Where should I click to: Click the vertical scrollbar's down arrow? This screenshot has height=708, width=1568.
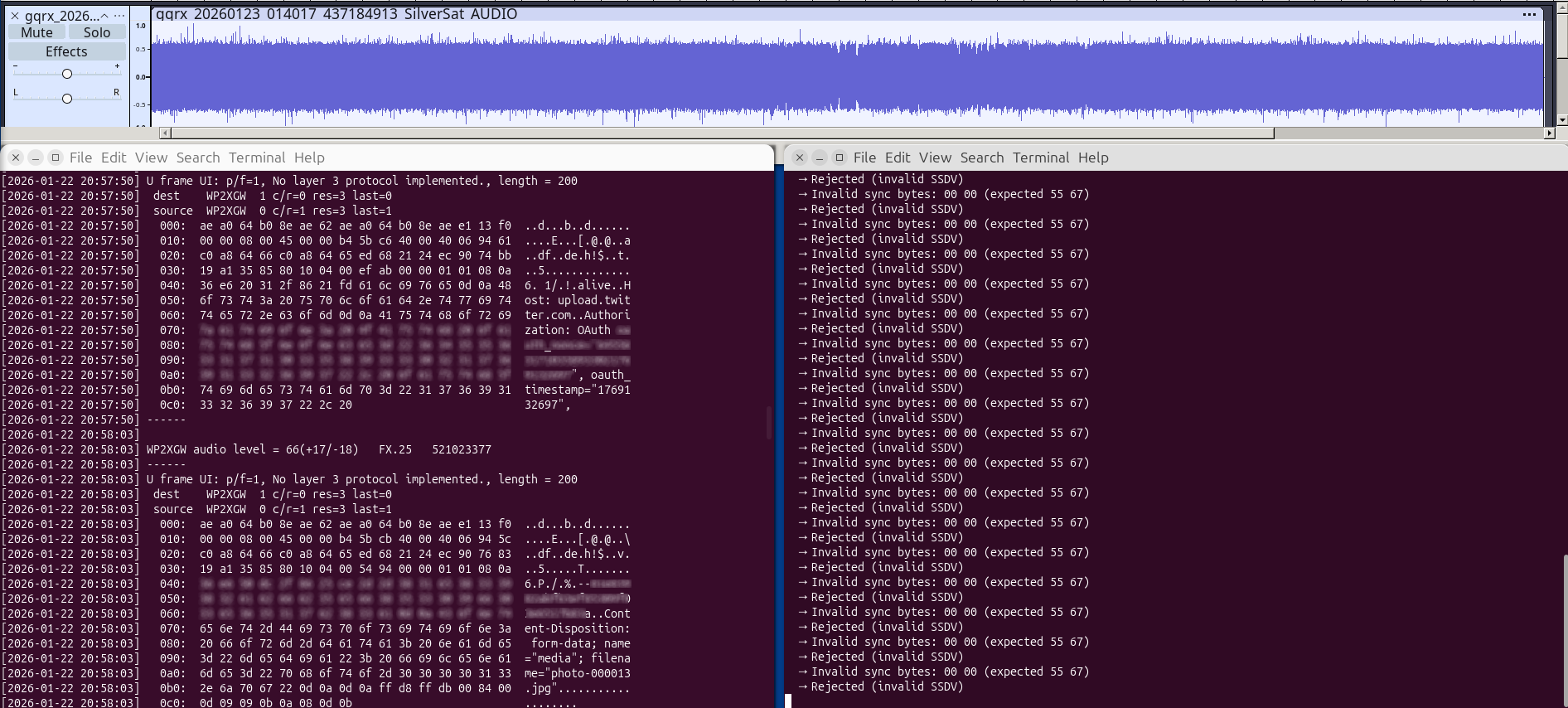click(1562, 120)
